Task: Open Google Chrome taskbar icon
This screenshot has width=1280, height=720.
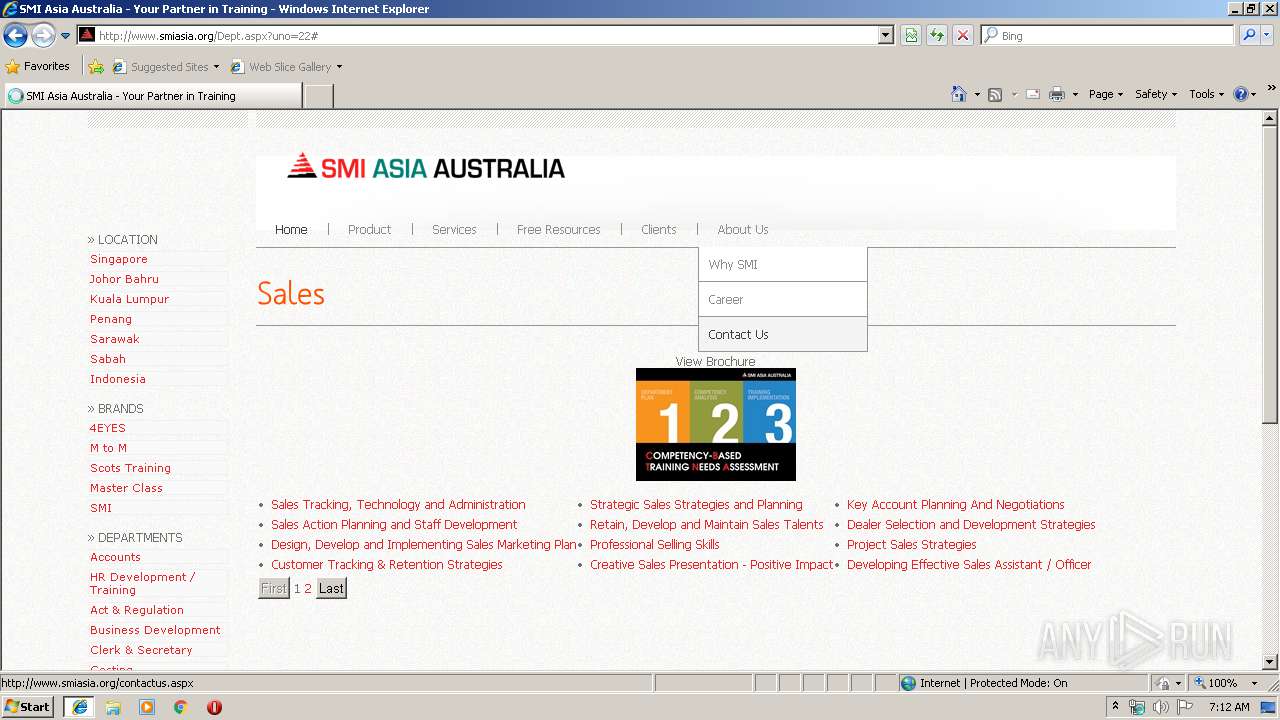Action: [x=180, y=707]
